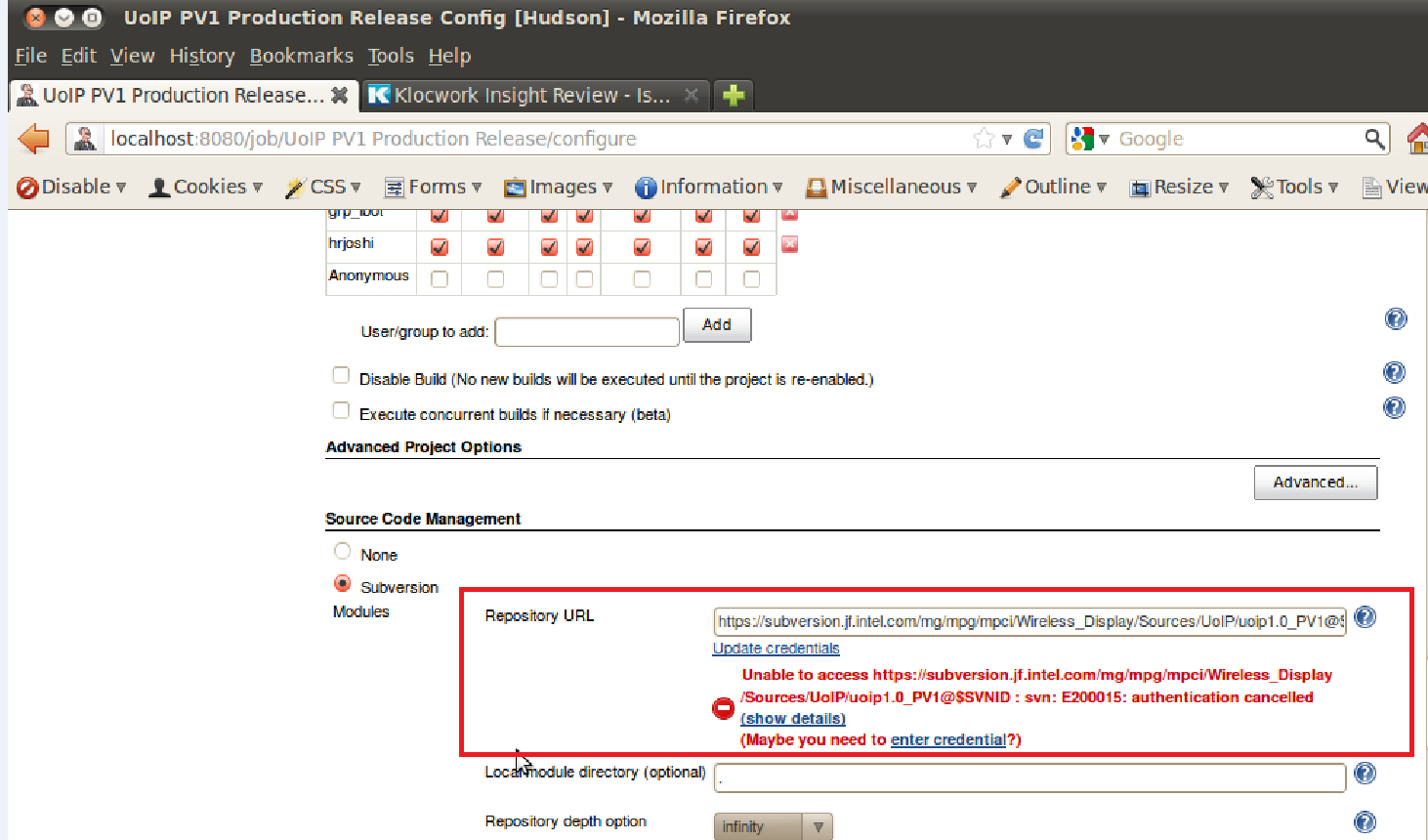Switch to UoIP PV1 Production Release tab
The height and width of the screenshot is (840, 1428).
coord(184,95)
